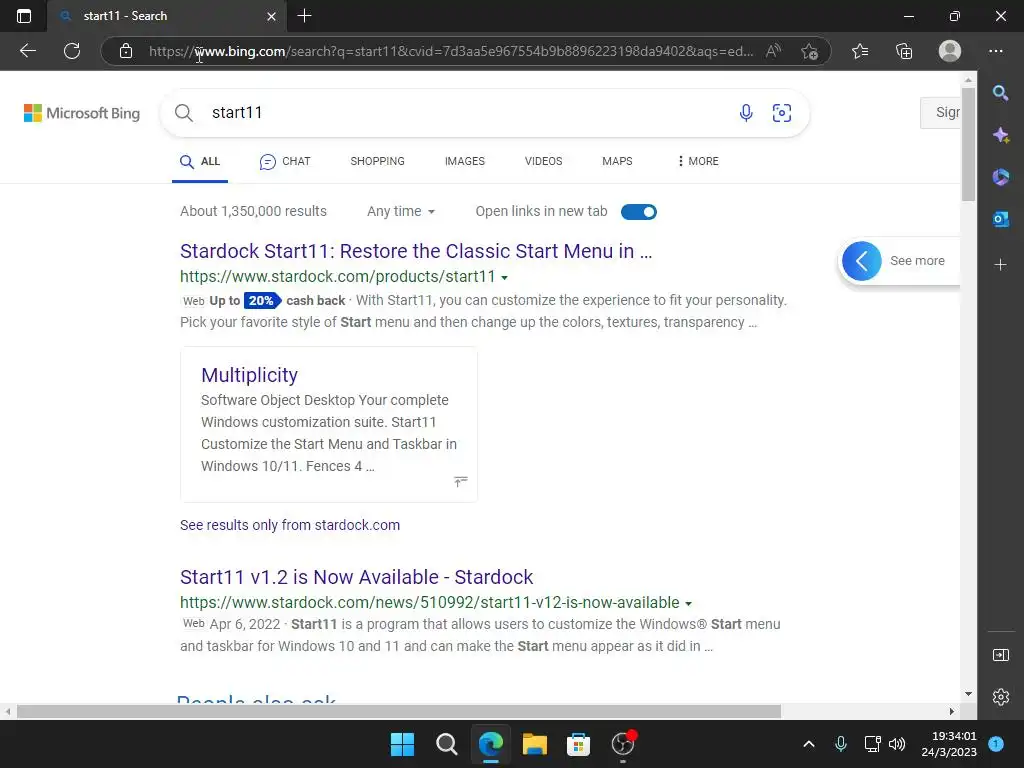Switch to the SHOPPING tab

click(x=377, y=161)
